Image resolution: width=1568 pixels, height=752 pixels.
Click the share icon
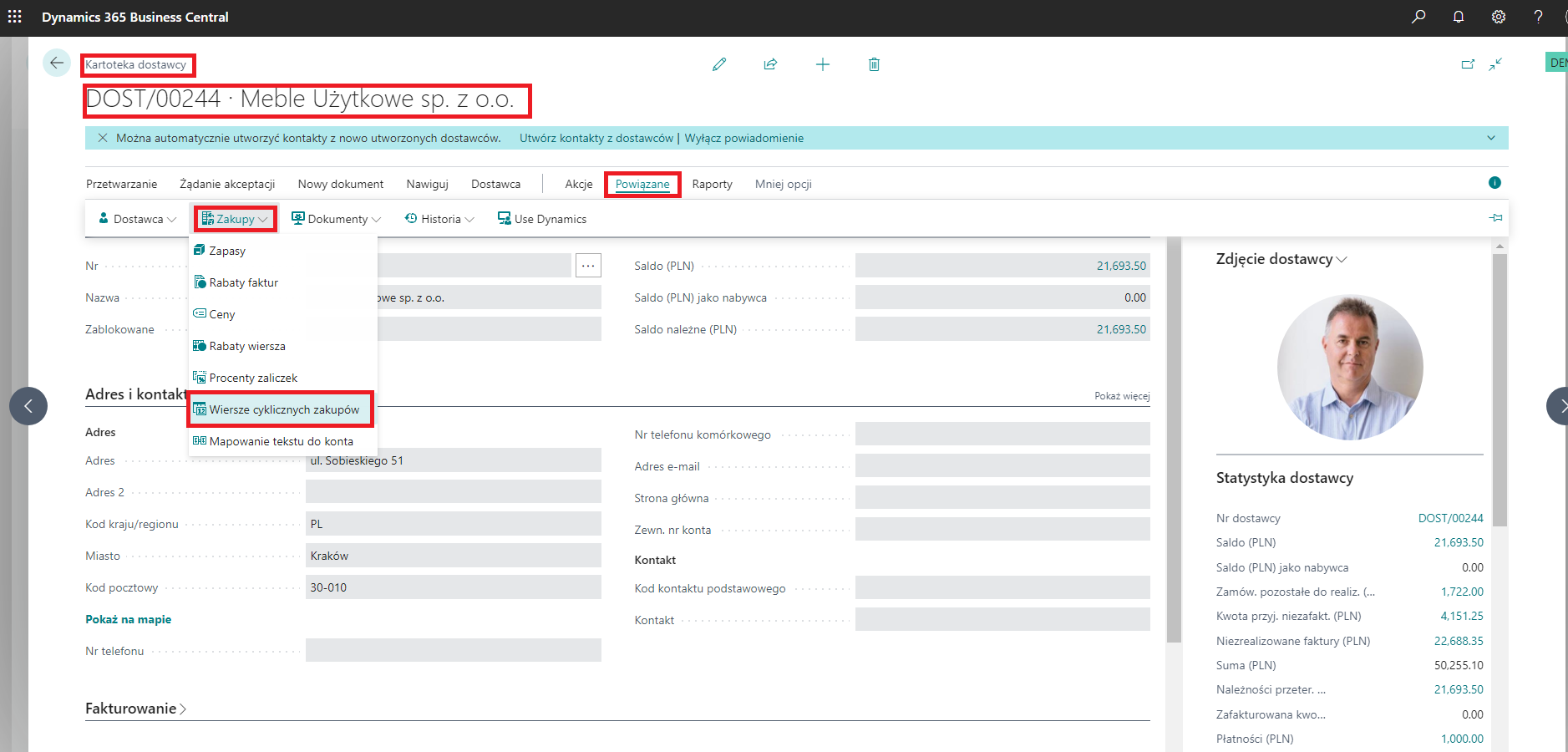(770, 64)
